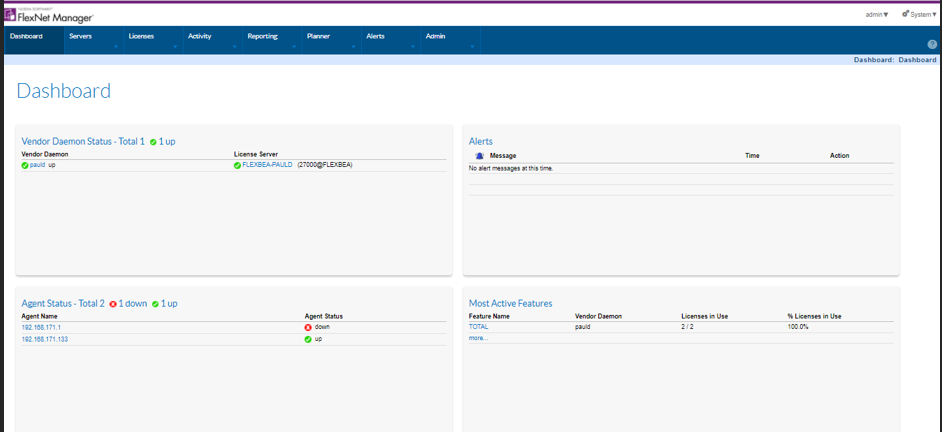Open the FLEXBEA-PAULD license server link
Image resolution: width=942 pixels, height=432 pixels.
coord(267,165)
